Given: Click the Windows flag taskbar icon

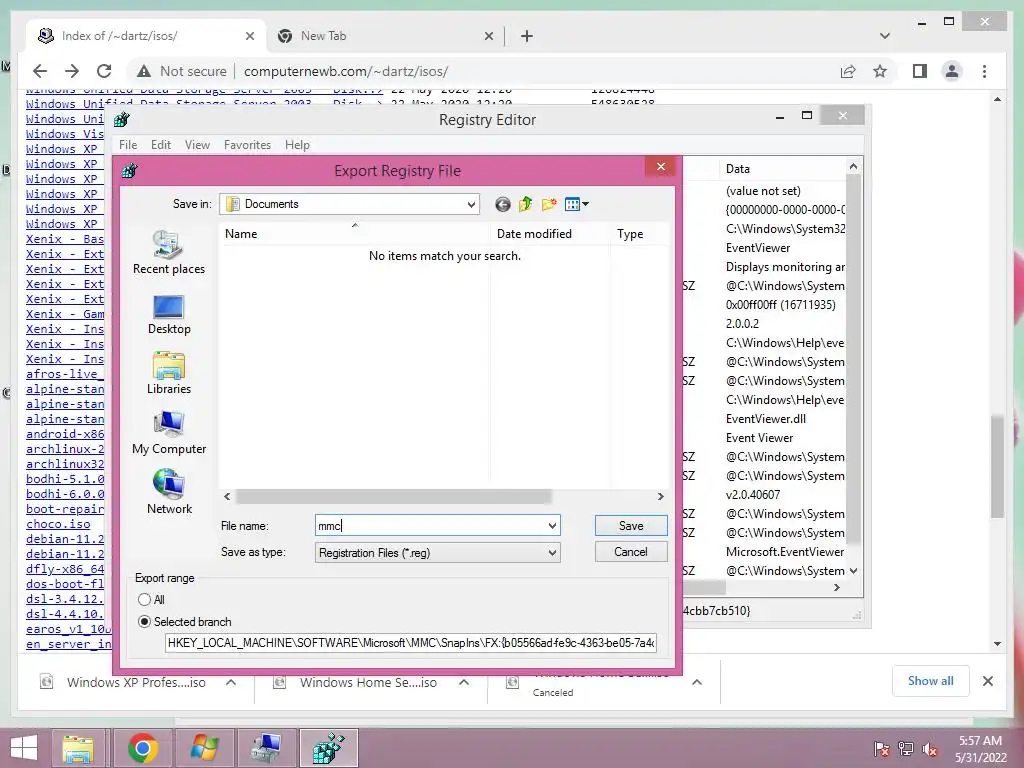Looking at the screenshot, I should click(204, 748).
